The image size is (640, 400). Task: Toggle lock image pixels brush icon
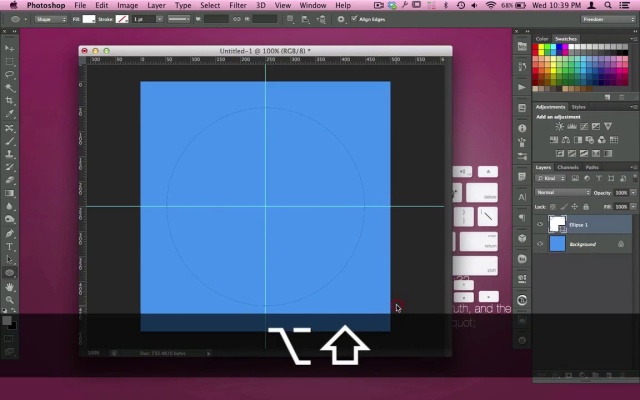[x=564, y=207]
